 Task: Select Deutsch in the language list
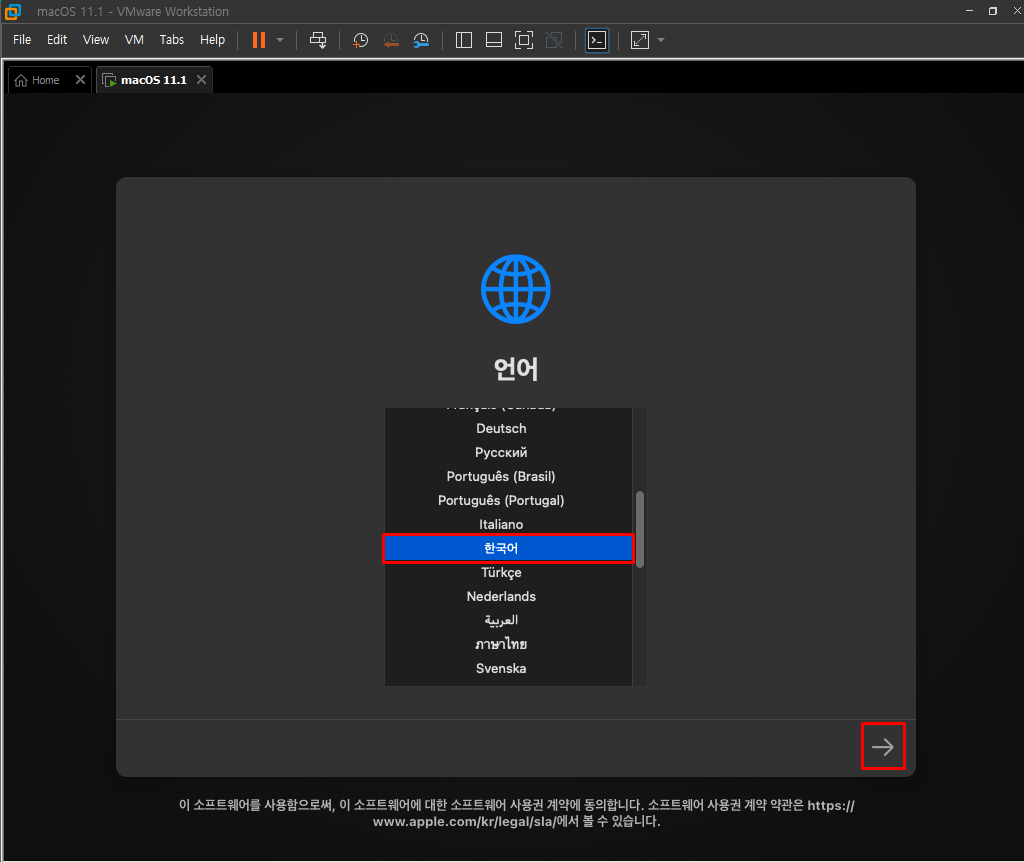tap(508, 428)
